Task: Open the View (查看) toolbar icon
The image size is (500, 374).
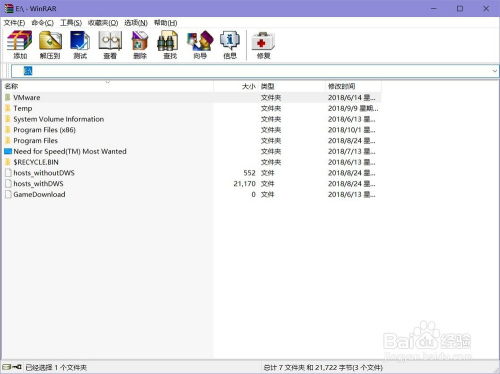Action: pyautogui.click(x=110, y=45)
